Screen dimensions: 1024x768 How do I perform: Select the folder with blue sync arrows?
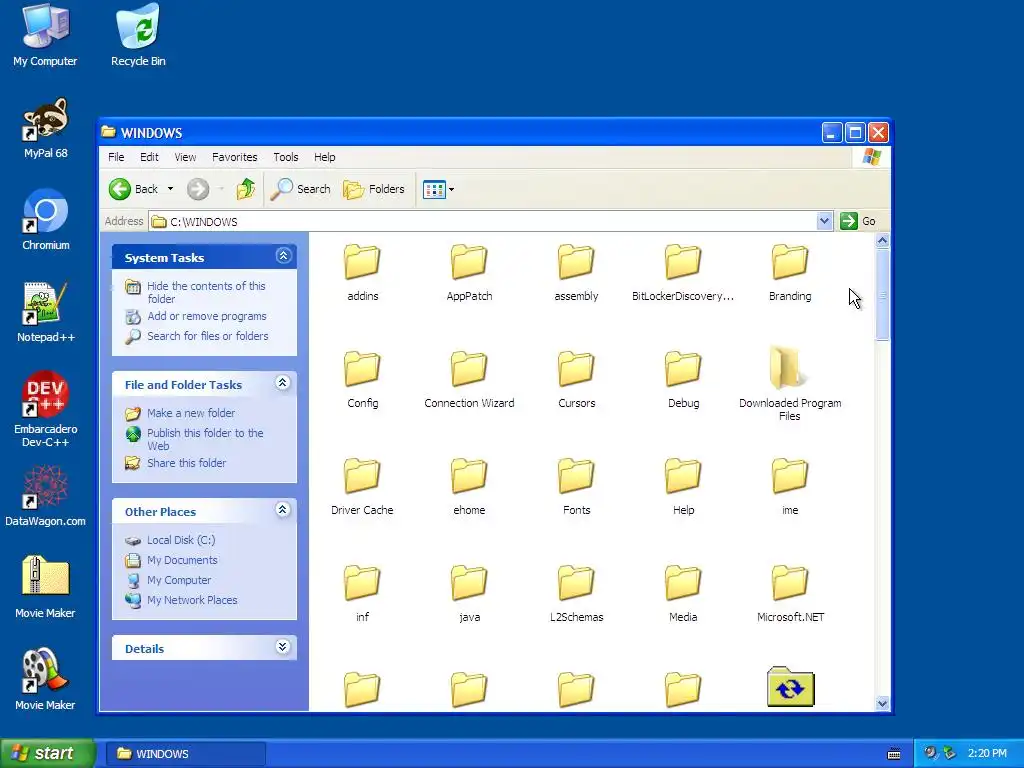790,687
